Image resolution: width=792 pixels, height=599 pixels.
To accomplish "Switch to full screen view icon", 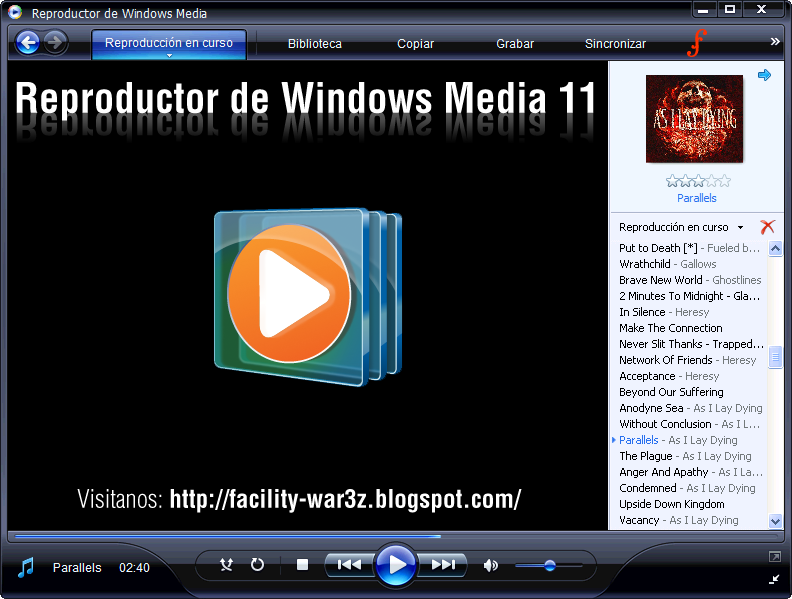I will pos(774,557).
